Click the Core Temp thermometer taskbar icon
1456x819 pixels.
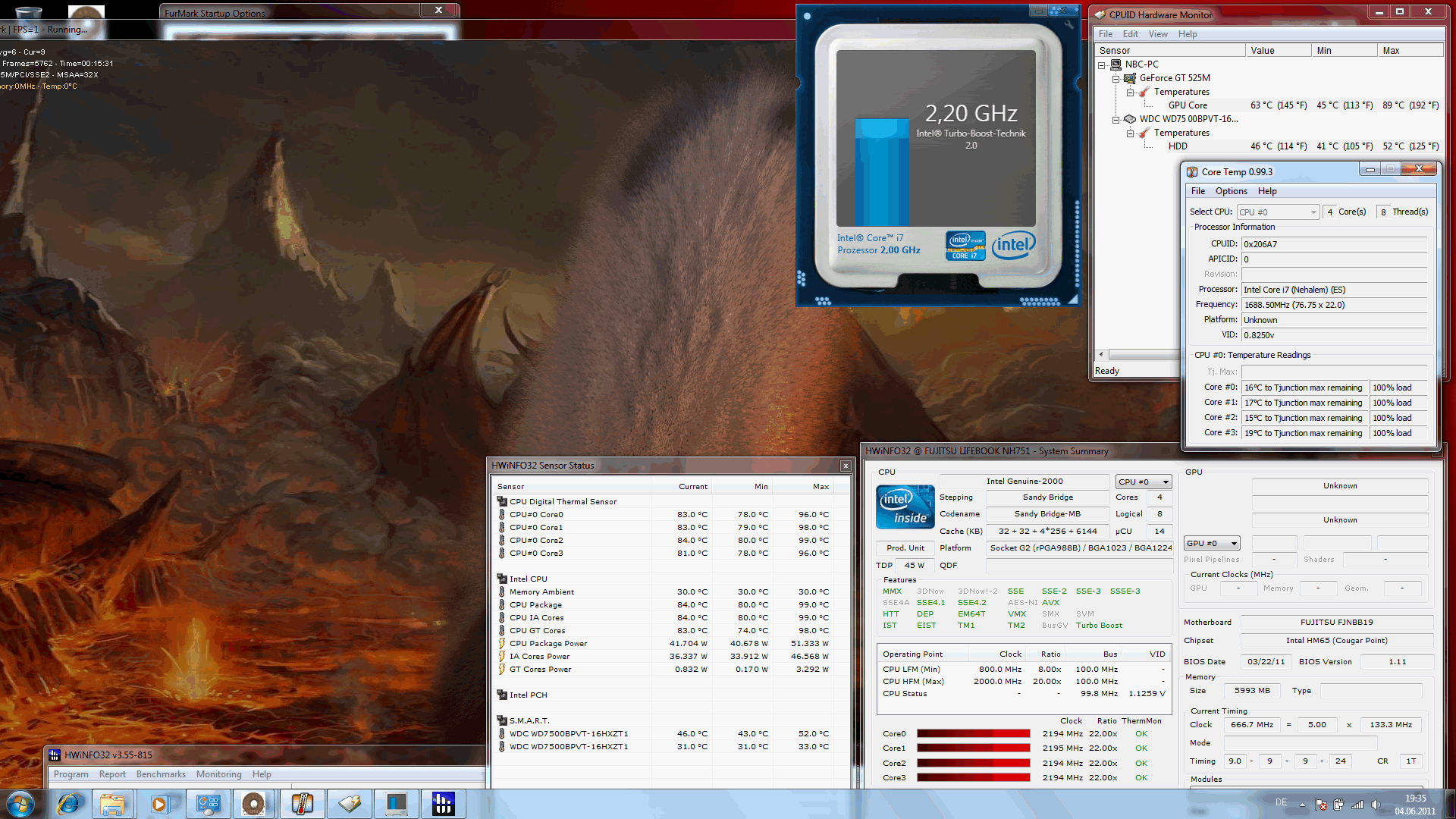pos(302,804)
